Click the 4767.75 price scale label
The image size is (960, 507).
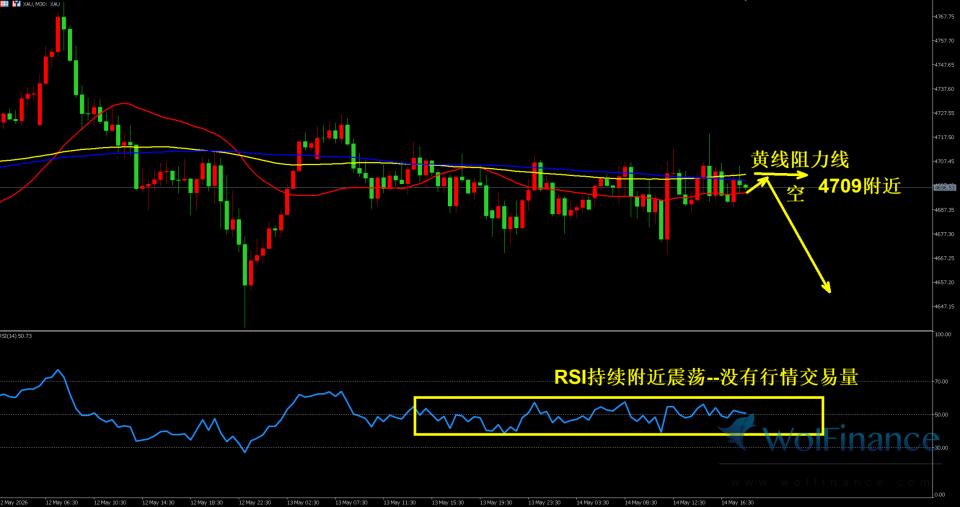pyautogui.click(x=943, y=17)
